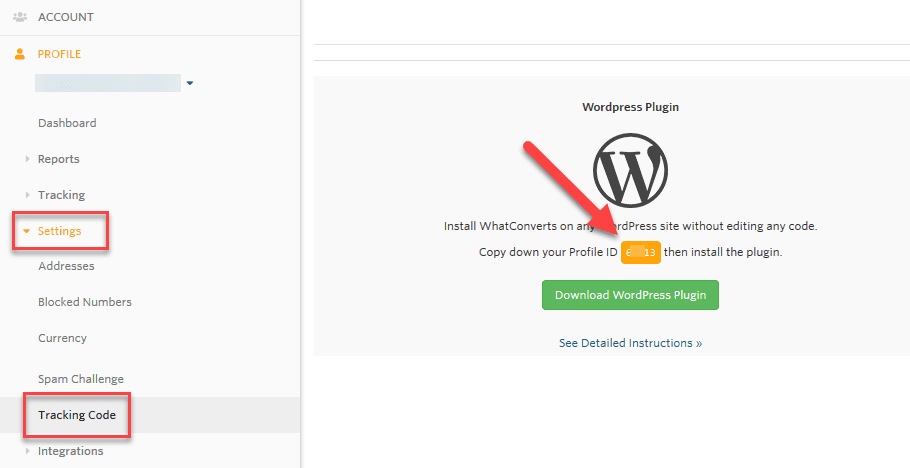The height and width of the screenshot is (468, 910).
Task: Open the ACCOUNT menu item
Action: (x=66, y=17)
